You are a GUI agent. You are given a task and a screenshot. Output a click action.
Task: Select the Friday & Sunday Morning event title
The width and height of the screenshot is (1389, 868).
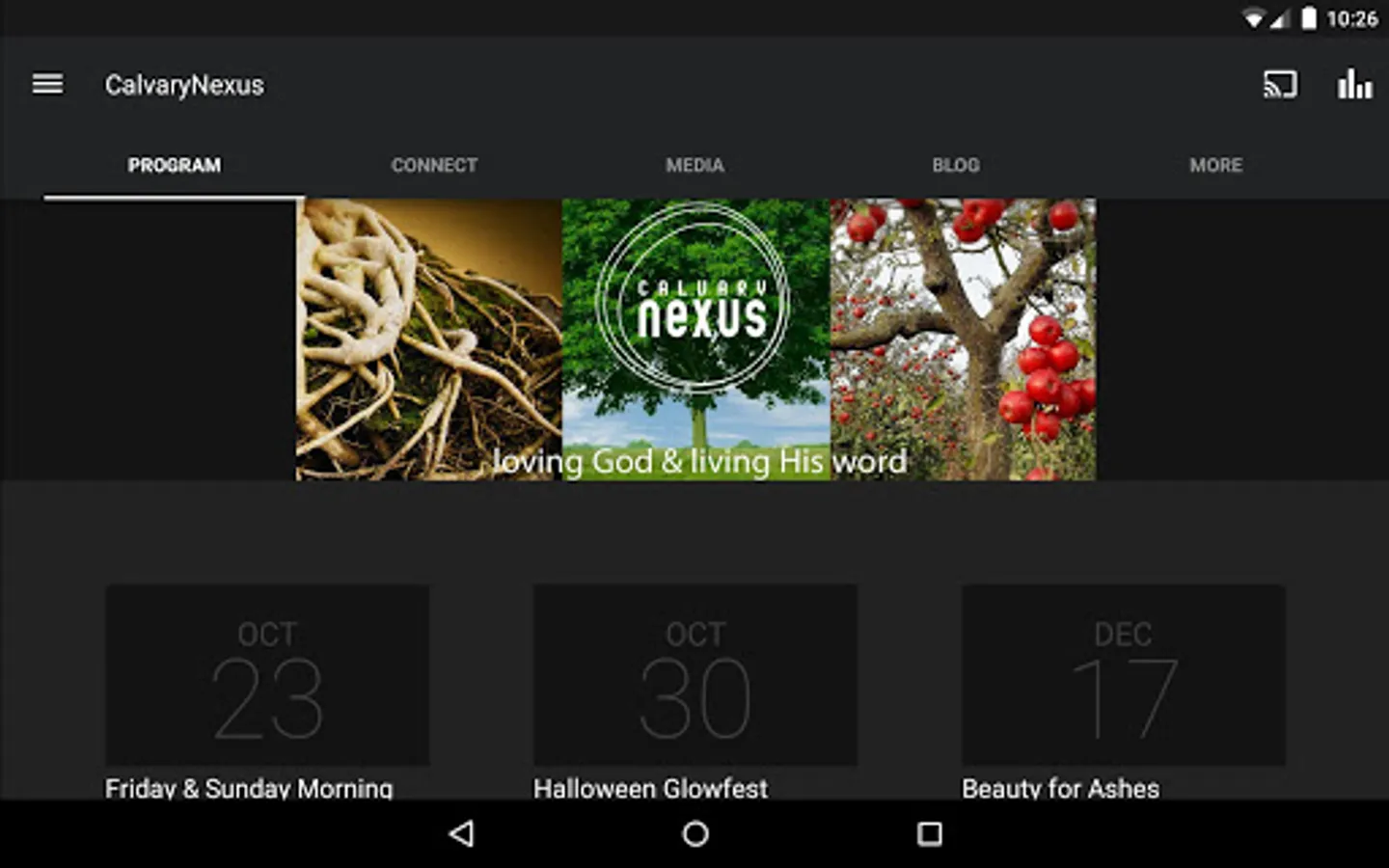click(x=249, y=788)
